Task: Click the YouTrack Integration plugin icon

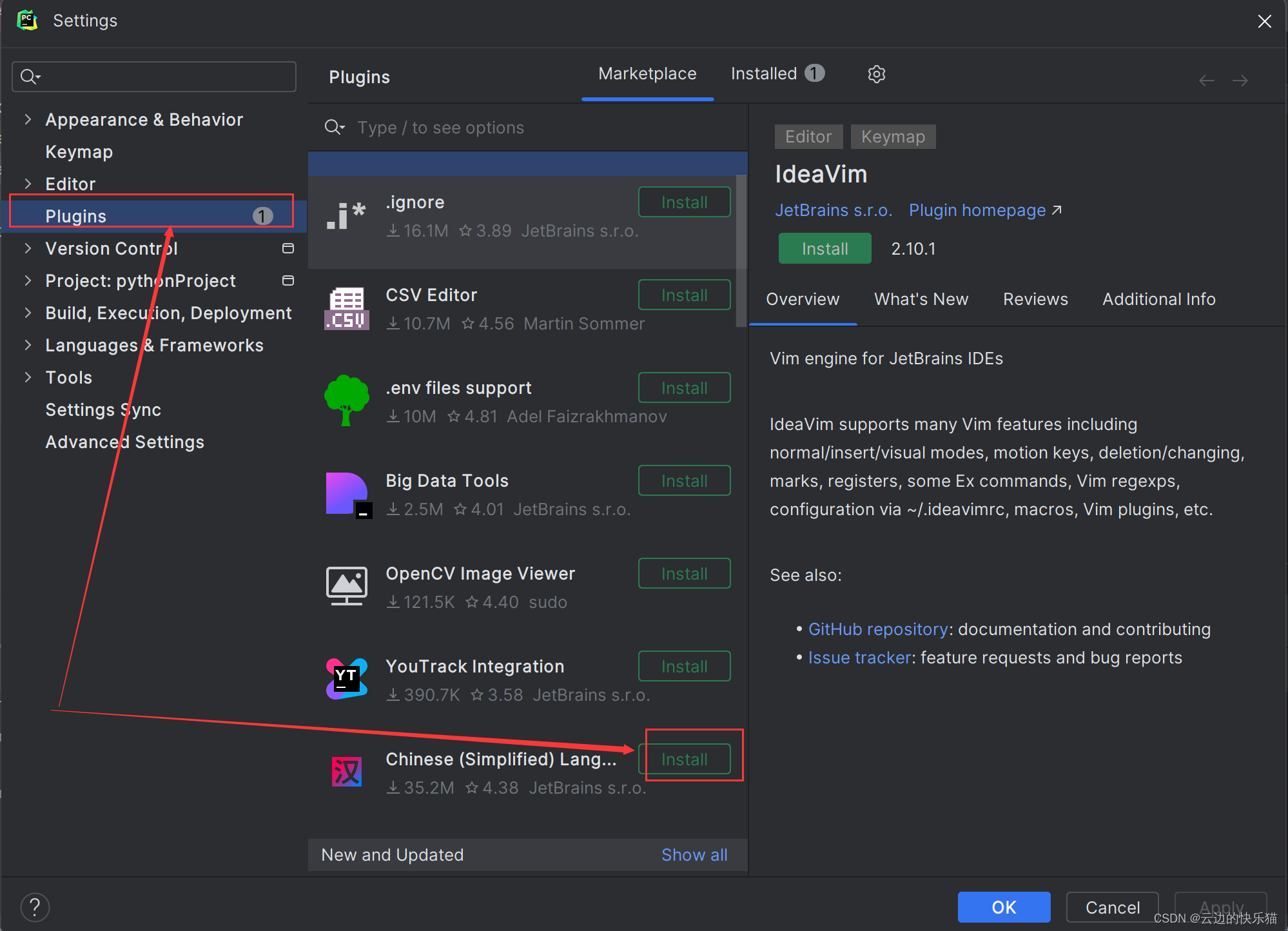Action: coord(346,679)
